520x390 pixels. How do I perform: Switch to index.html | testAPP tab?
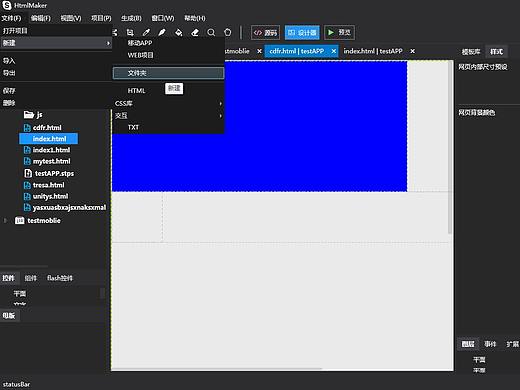[x=373, y=51]
